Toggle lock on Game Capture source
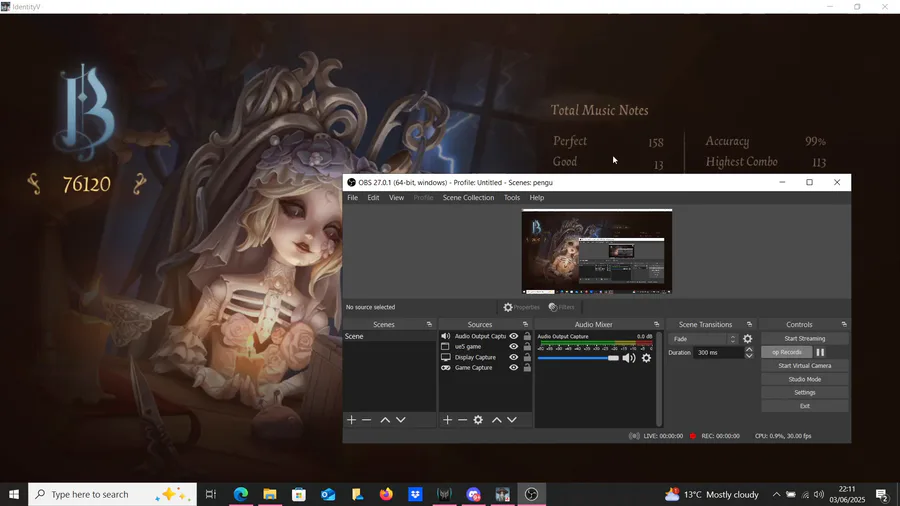 click(527, 368)
